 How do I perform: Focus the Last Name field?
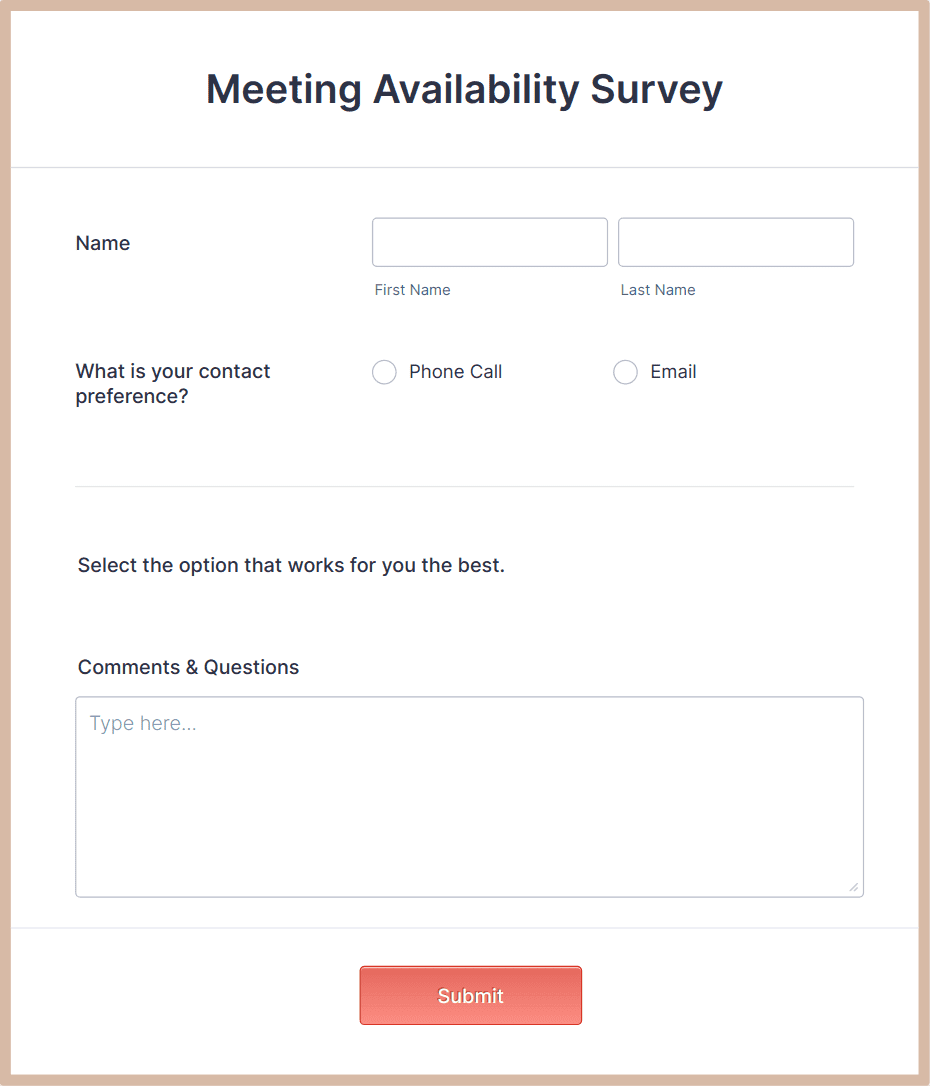click(x=735, y=242)
